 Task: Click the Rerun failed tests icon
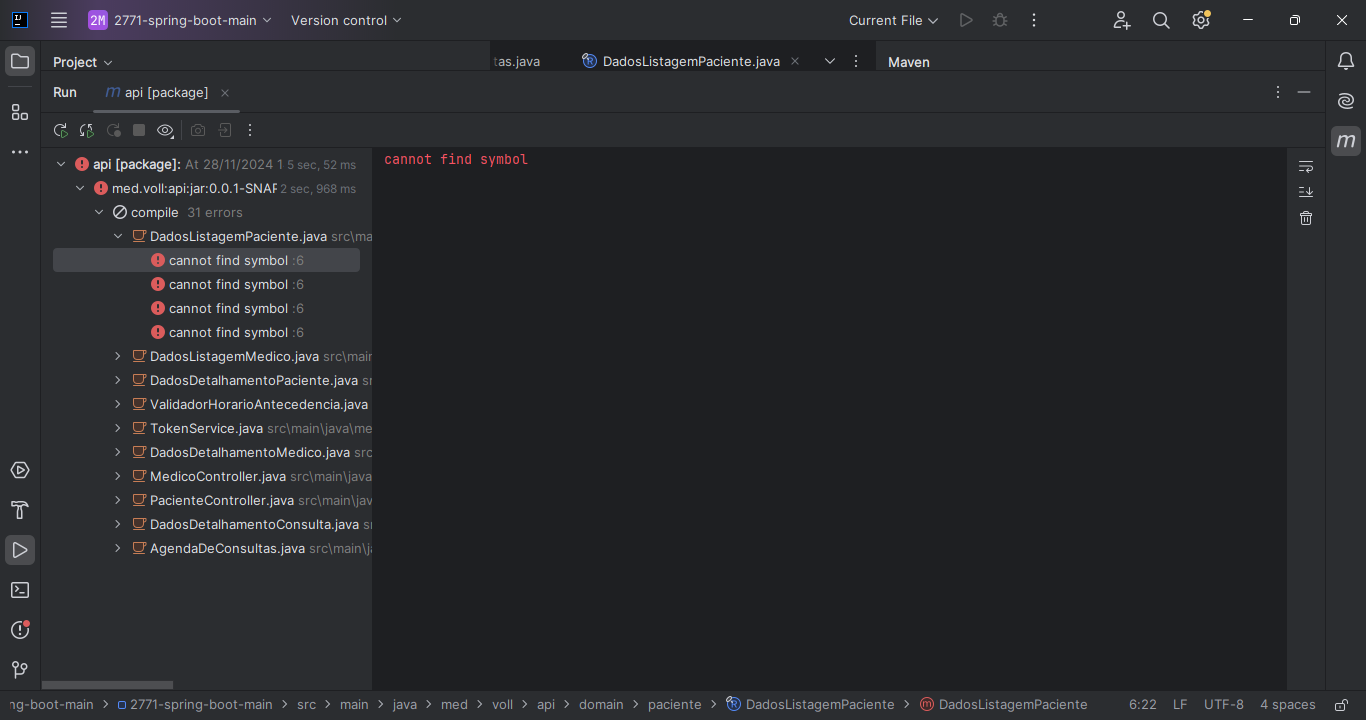click(x=87, y=130)
